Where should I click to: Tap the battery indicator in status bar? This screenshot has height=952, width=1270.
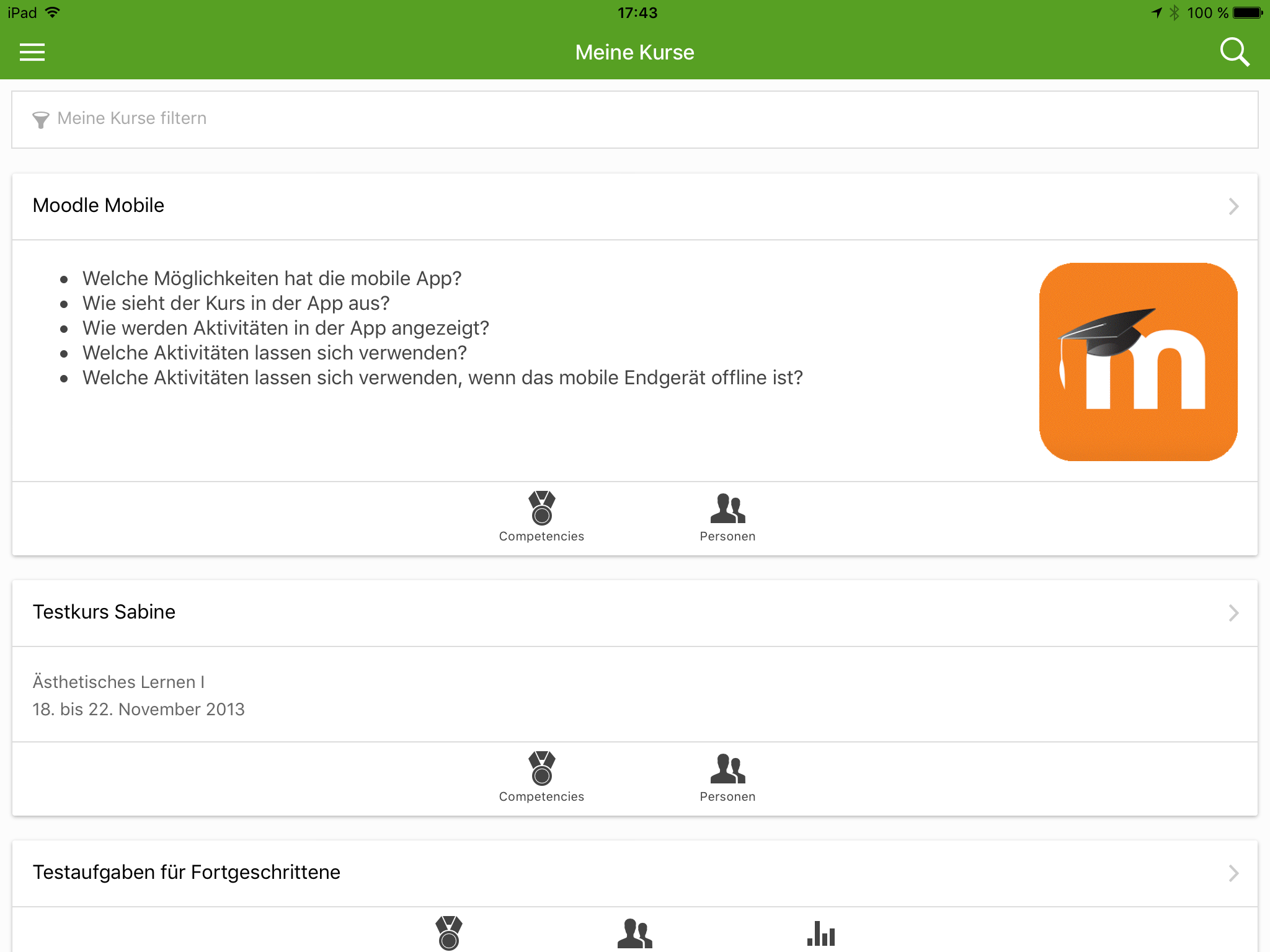coord(1248,12)
